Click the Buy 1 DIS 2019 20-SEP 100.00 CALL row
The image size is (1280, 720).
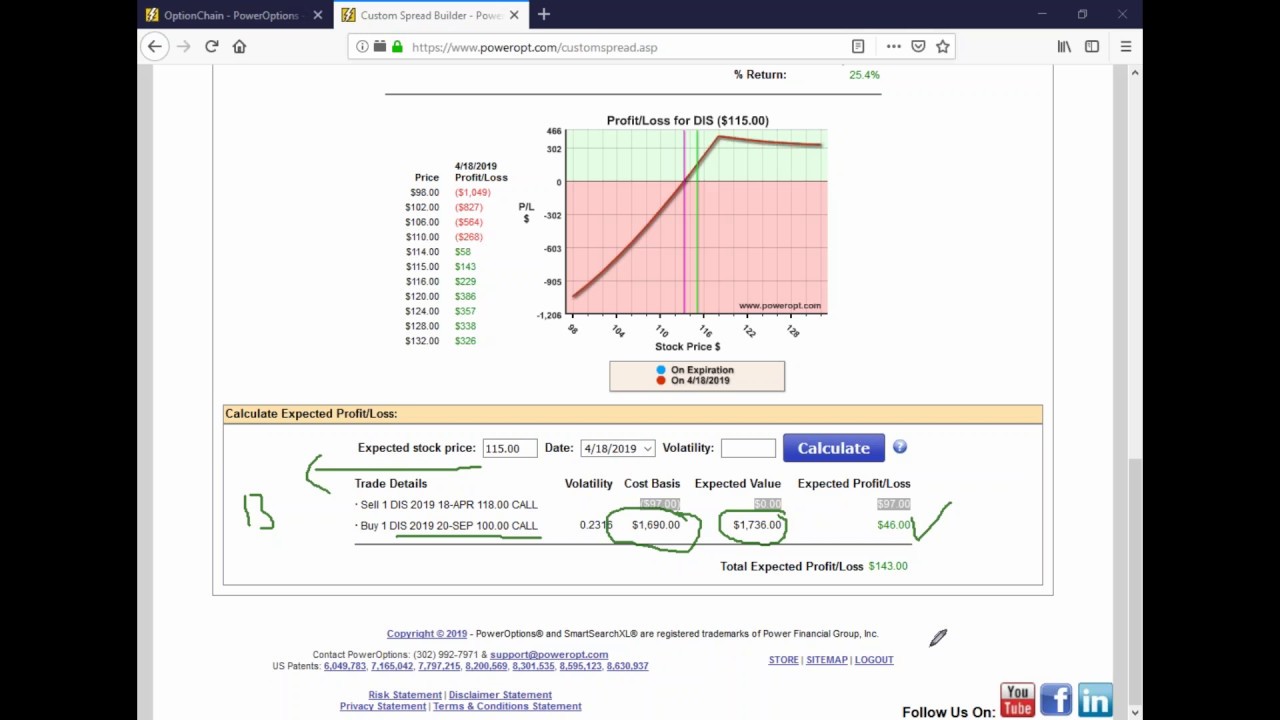(633, 525)
